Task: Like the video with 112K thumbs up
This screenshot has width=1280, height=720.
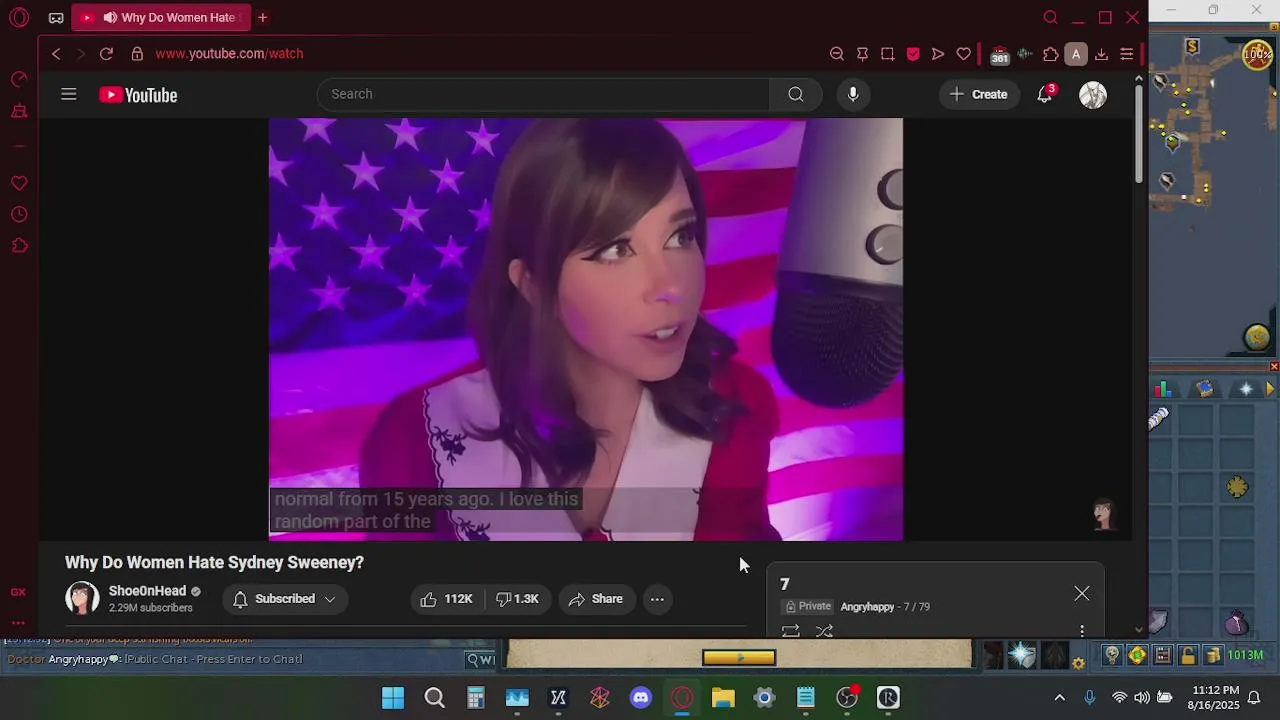Action: pyautogui.click(x=446, y=599)
